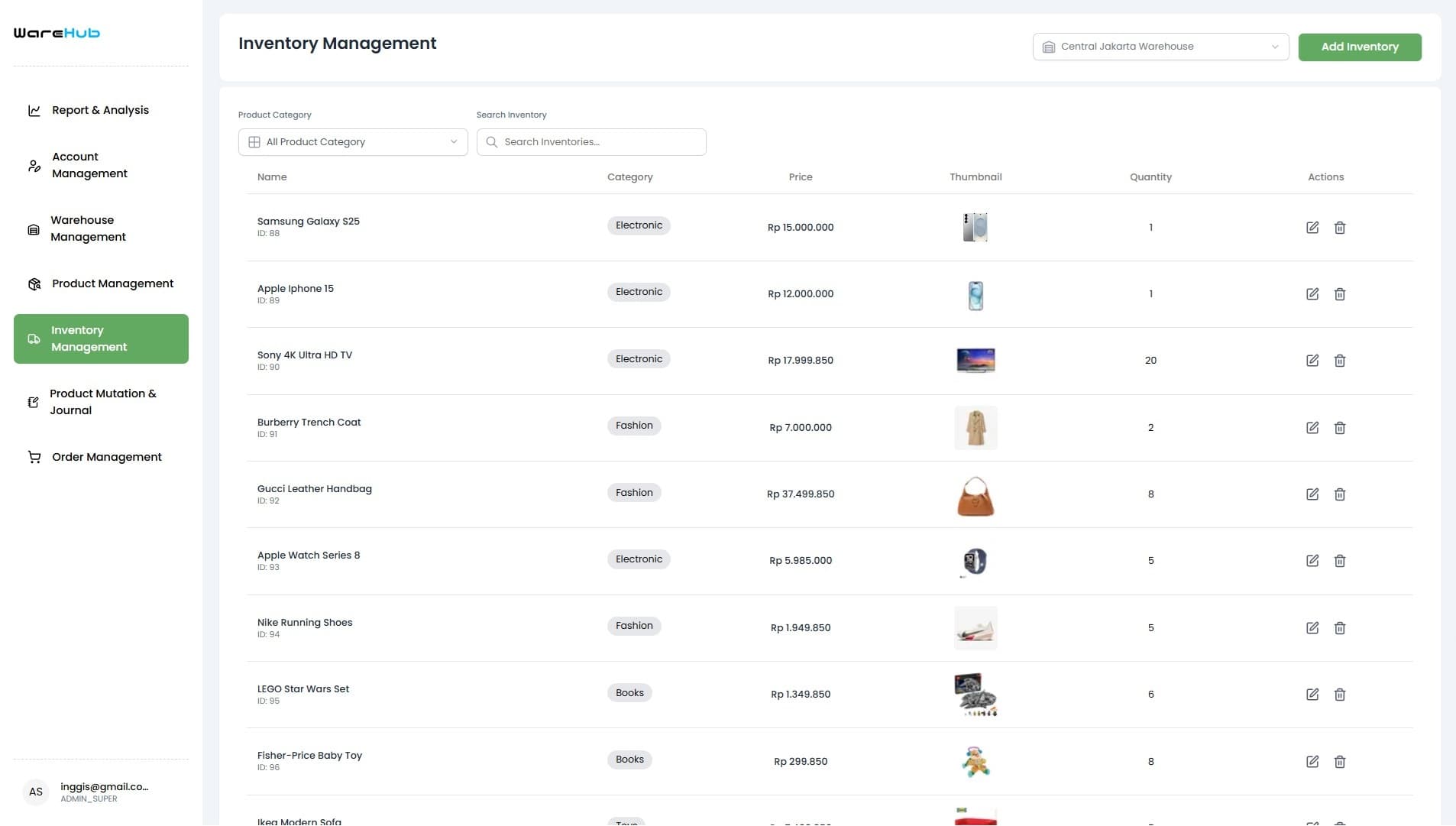The height and width of the screenshot is (826, 1456).
Task: Click the Account Management sidebar icon
Action: (34, 165)
